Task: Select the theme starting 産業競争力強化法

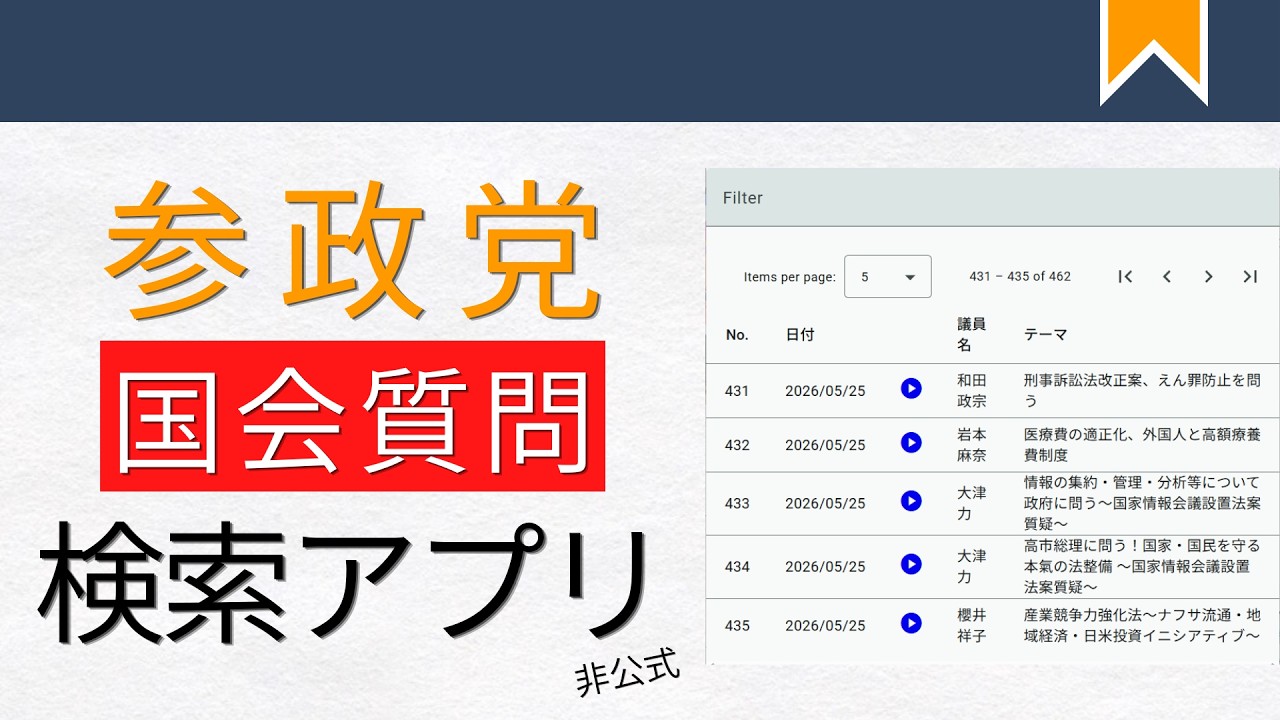Action: pos(1142,625)
